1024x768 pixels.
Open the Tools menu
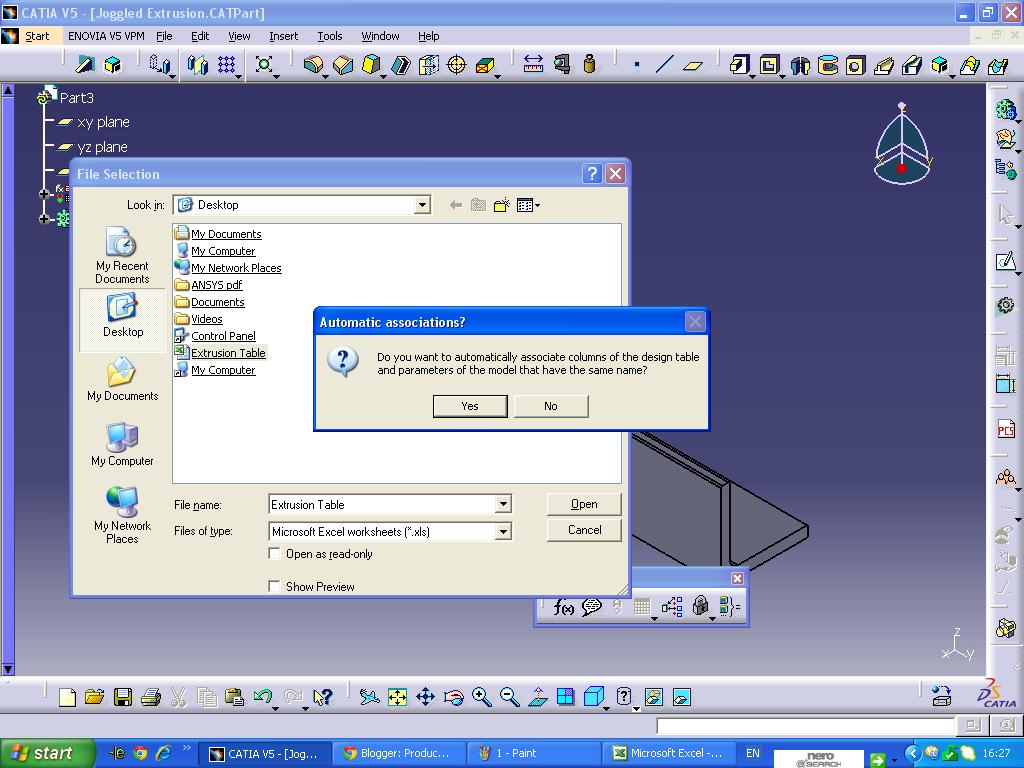pyautogui.click(x=330, y=36)
